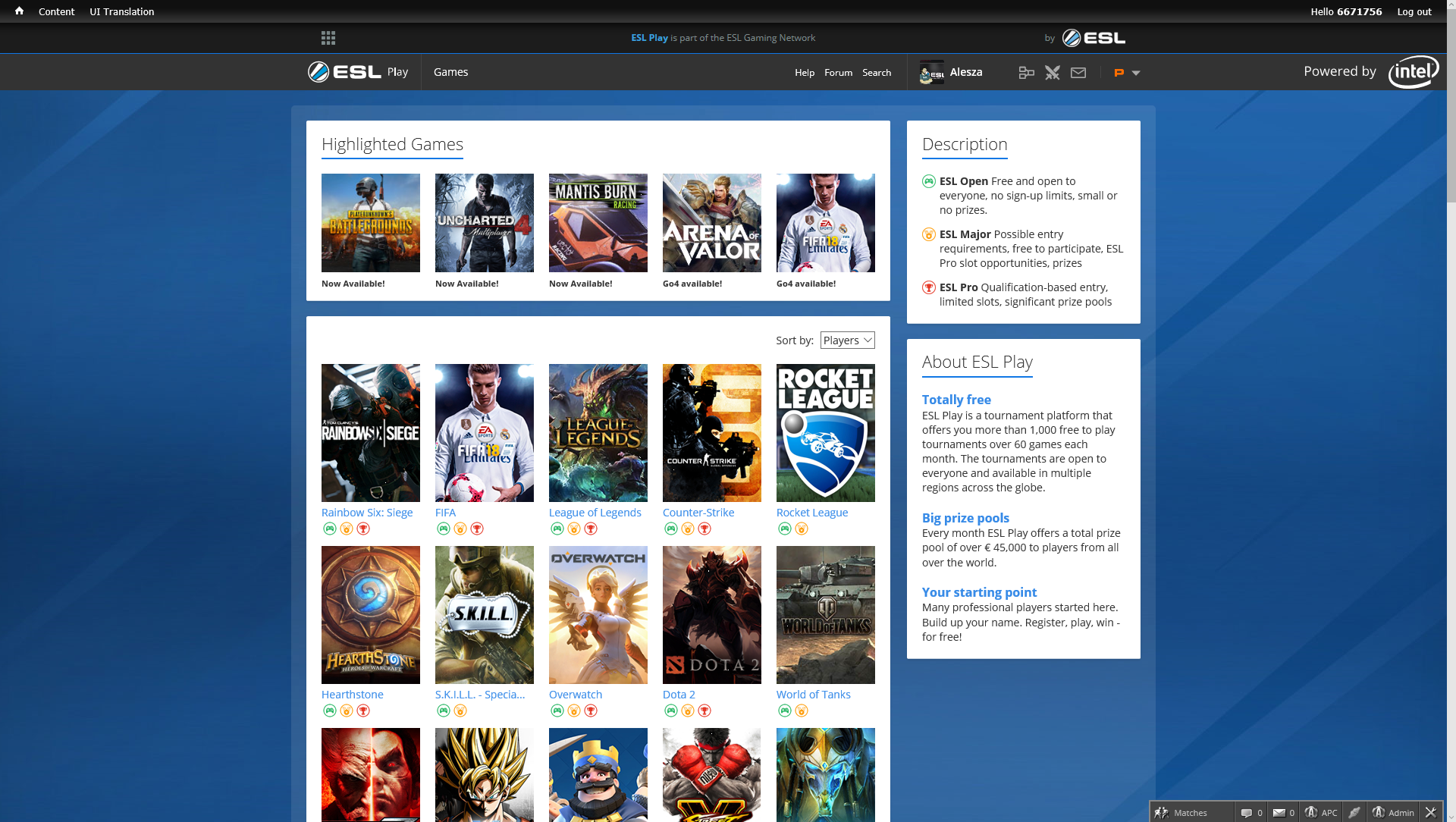This screenshot has width=1456, height=822.
Task: Click the Intel logo
Action: click(1414, 71)
